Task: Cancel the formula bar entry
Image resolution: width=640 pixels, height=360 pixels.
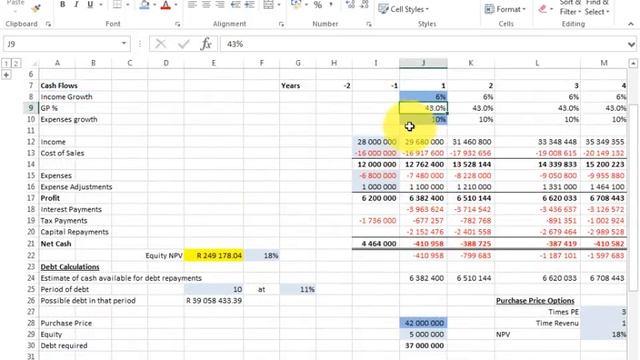Action: pos(161,44)
